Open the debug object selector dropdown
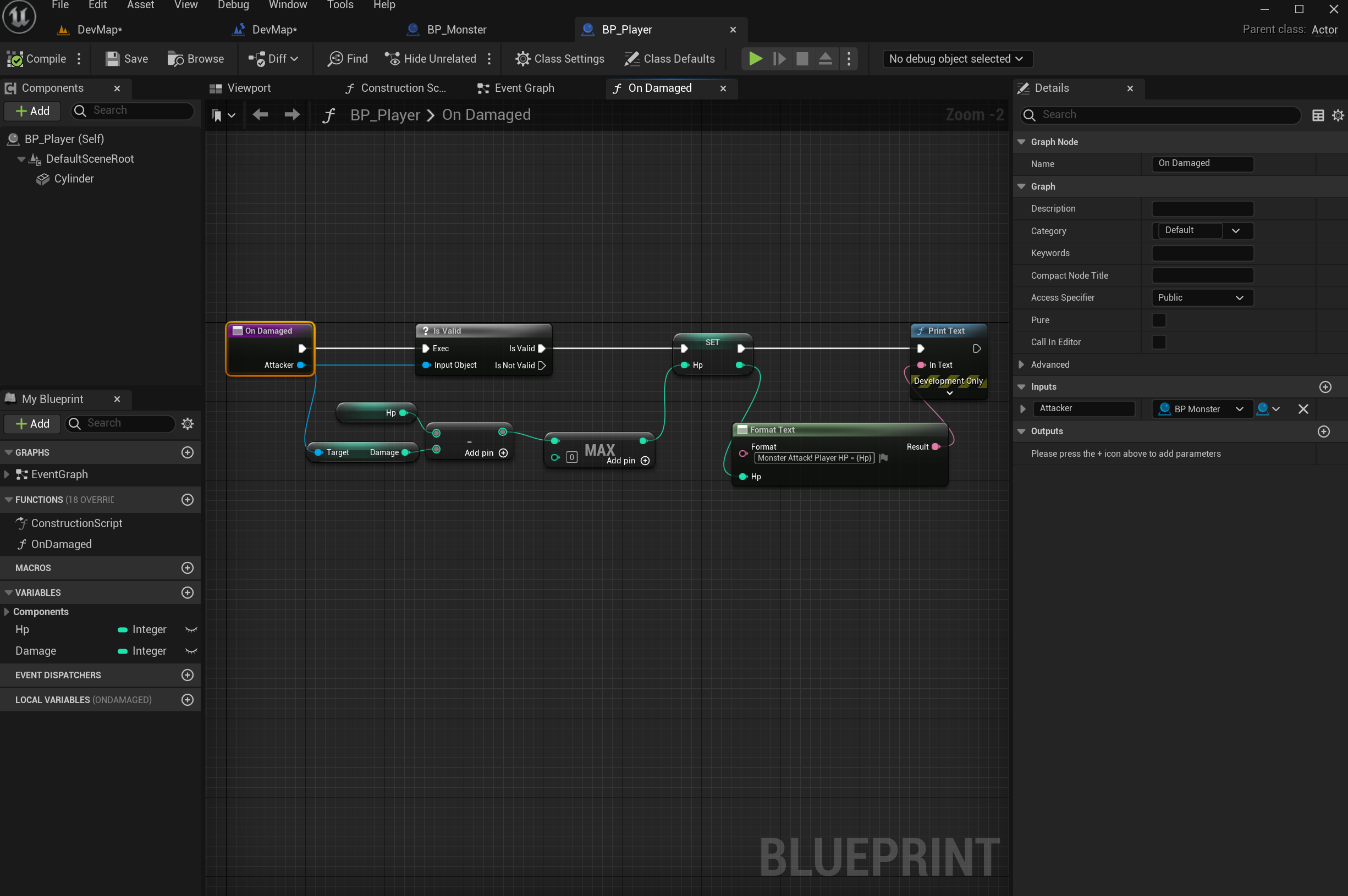The height and width of the screenshot is (896, 1348). pyautogui.click(x=956, y=59)
